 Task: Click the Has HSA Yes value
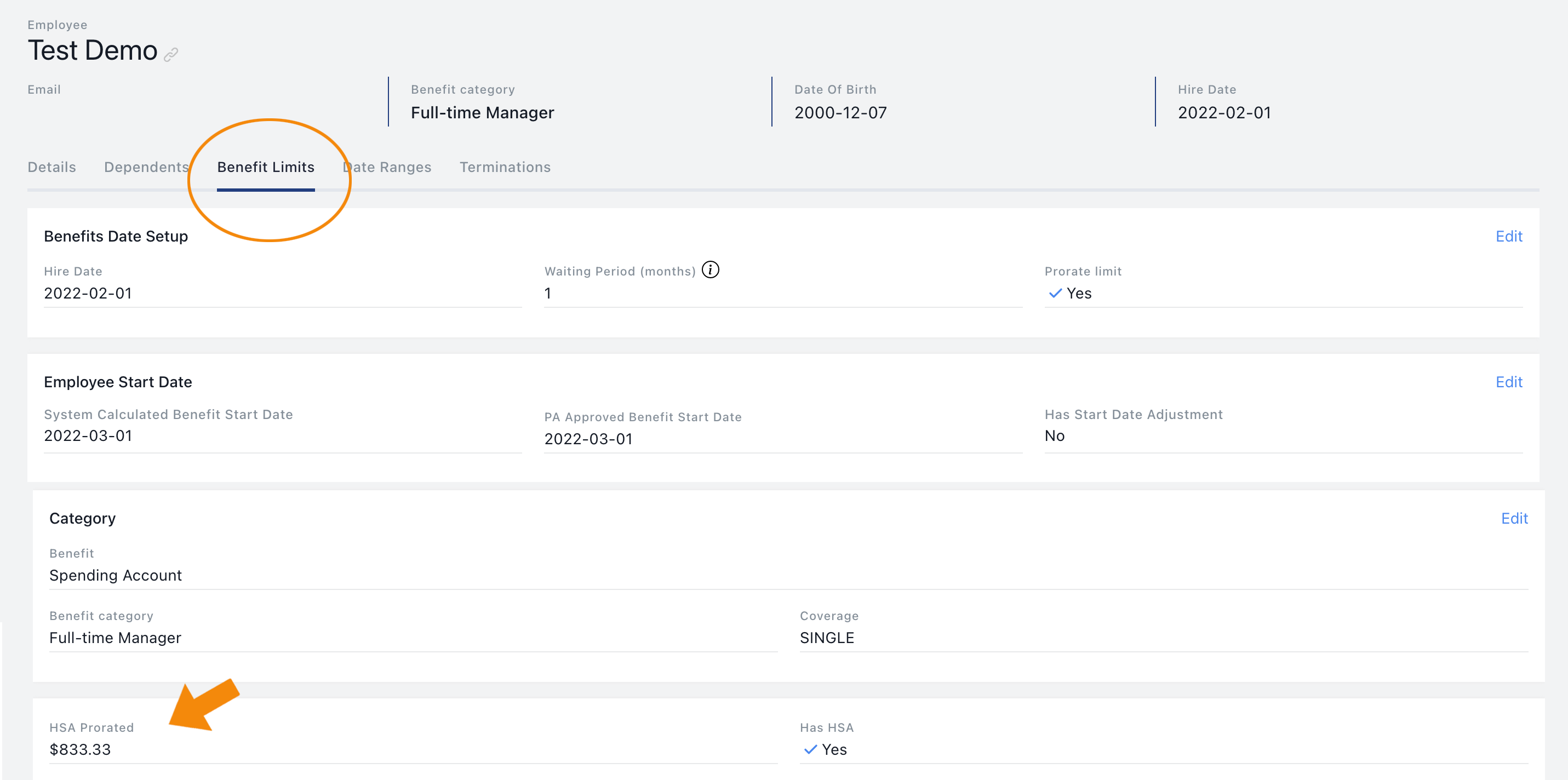pyautogui.click(x=834, y=749)
